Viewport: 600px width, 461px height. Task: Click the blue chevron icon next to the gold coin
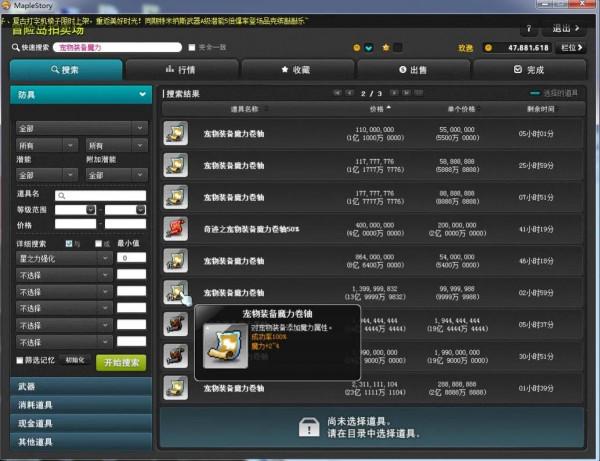pos(369,48)
